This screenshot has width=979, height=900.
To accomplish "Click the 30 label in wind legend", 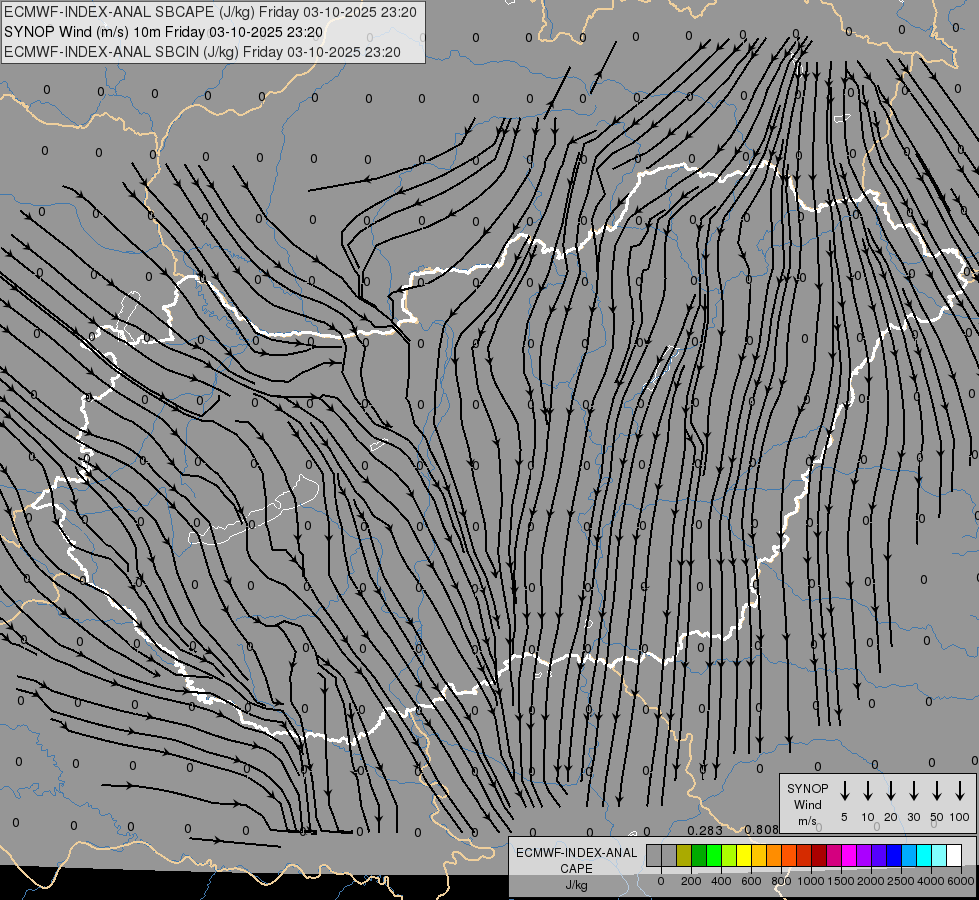I will coord(913,817).
